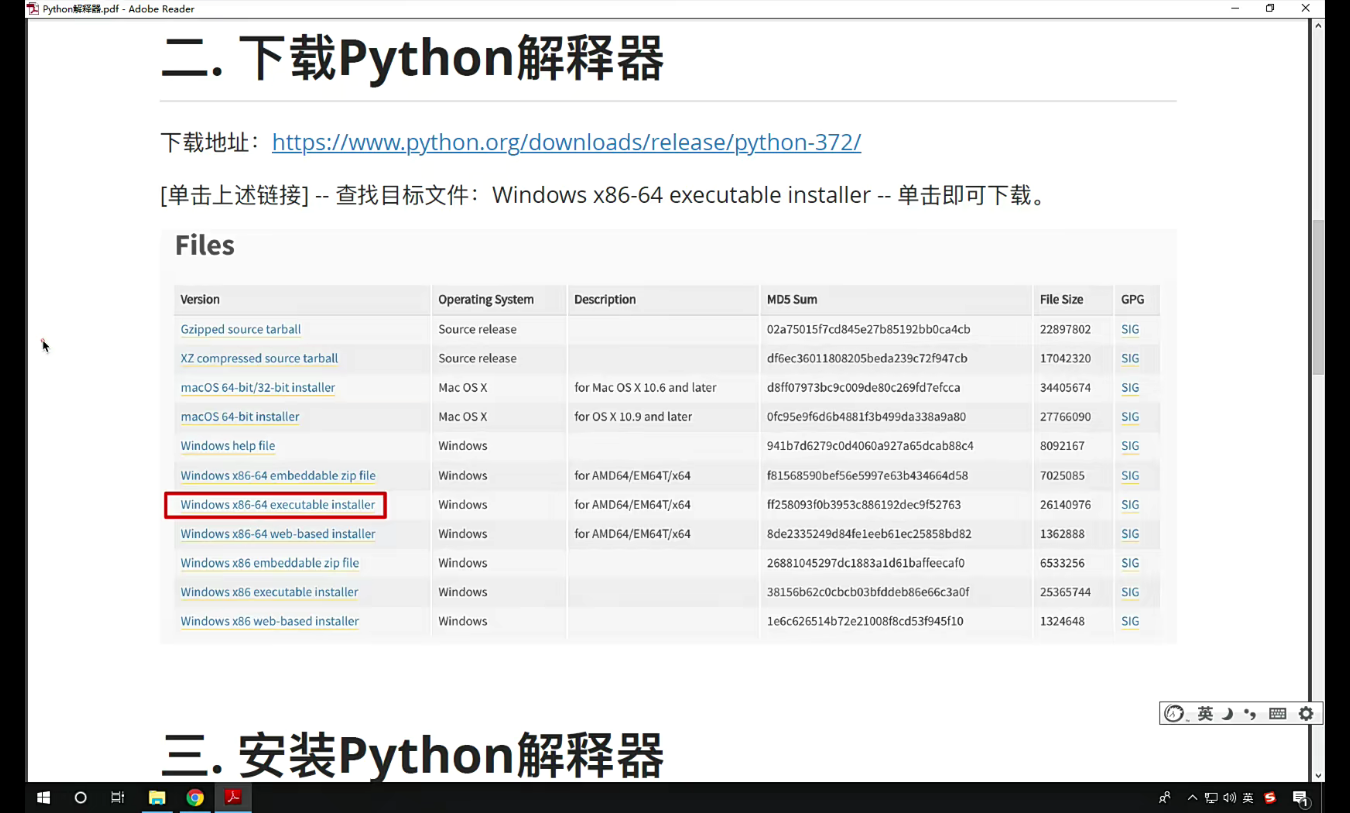This screenshot has width=1350, height=813.
Task: Close the Adobe Reader window
Action: [1306, 8]
